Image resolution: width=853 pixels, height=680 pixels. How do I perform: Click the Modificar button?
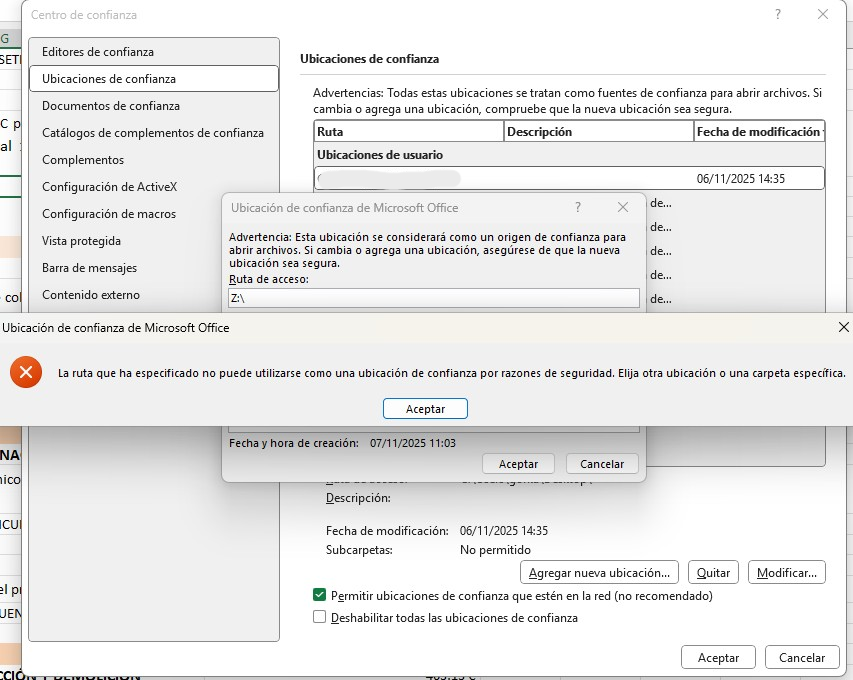click(x=787, y=572)
